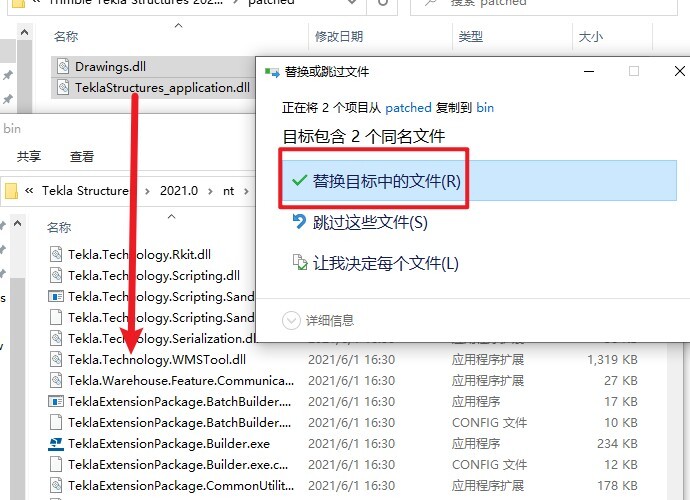Screen dimensions: 690x500
Task: Click the Tekla.Technology.Scripting.Sandbox exe icon
Action: pos(57,296)
